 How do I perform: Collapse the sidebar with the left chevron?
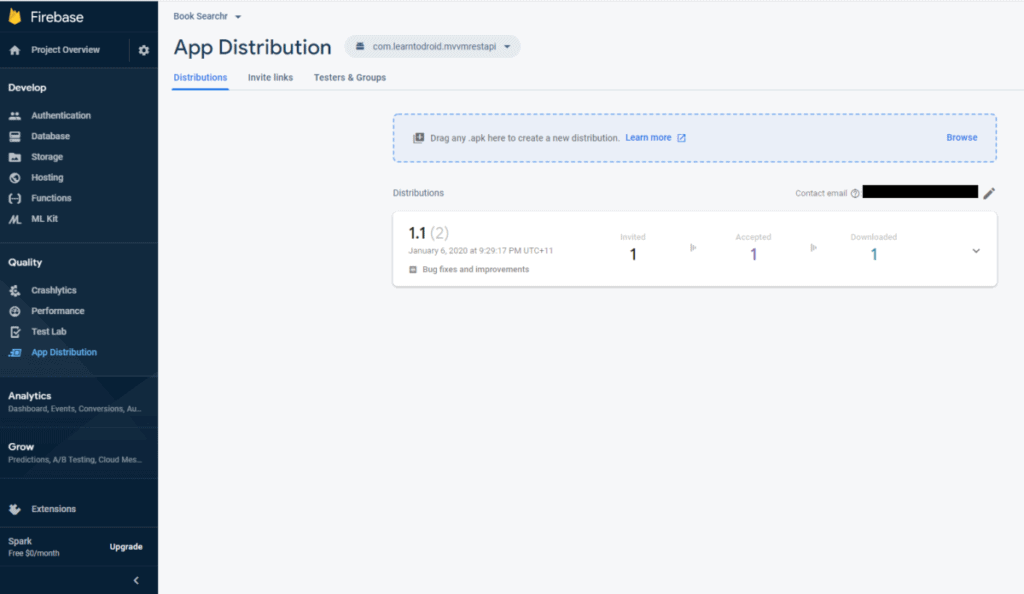click(x=136, y=580)
